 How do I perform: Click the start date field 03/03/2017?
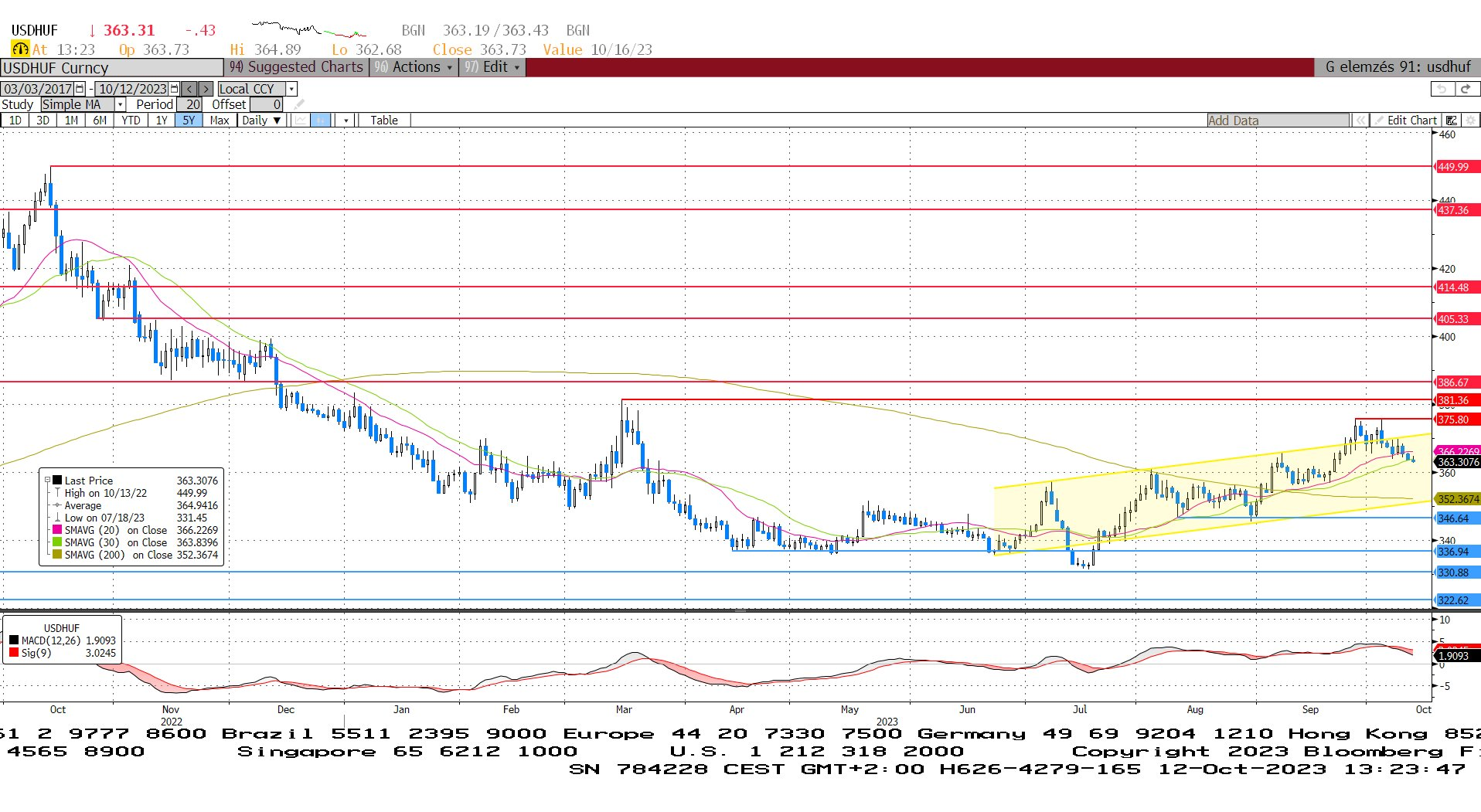pyautogui.click(x=38, y=89)
